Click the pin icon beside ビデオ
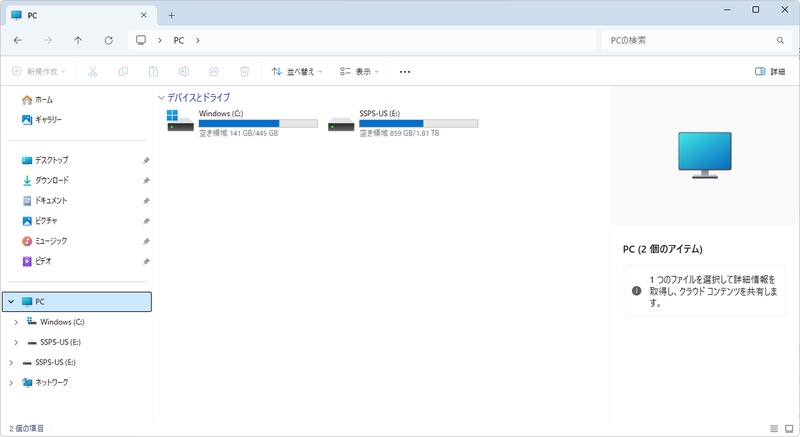The height and width of the screenshot is (437, 800). pyautogui.click(x=146, y=261)
